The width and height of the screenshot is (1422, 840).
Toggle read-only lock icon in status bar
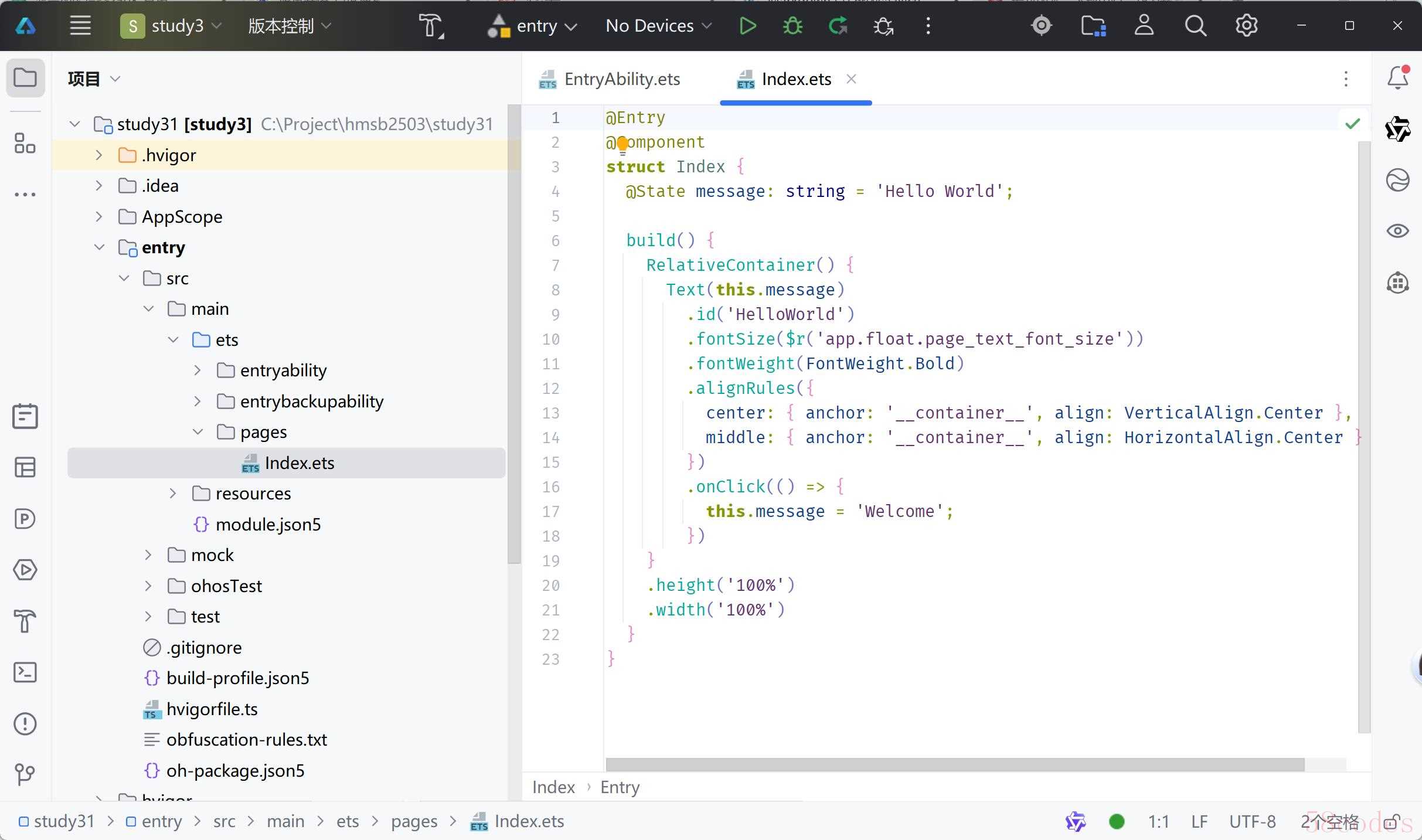[1392, 822]
